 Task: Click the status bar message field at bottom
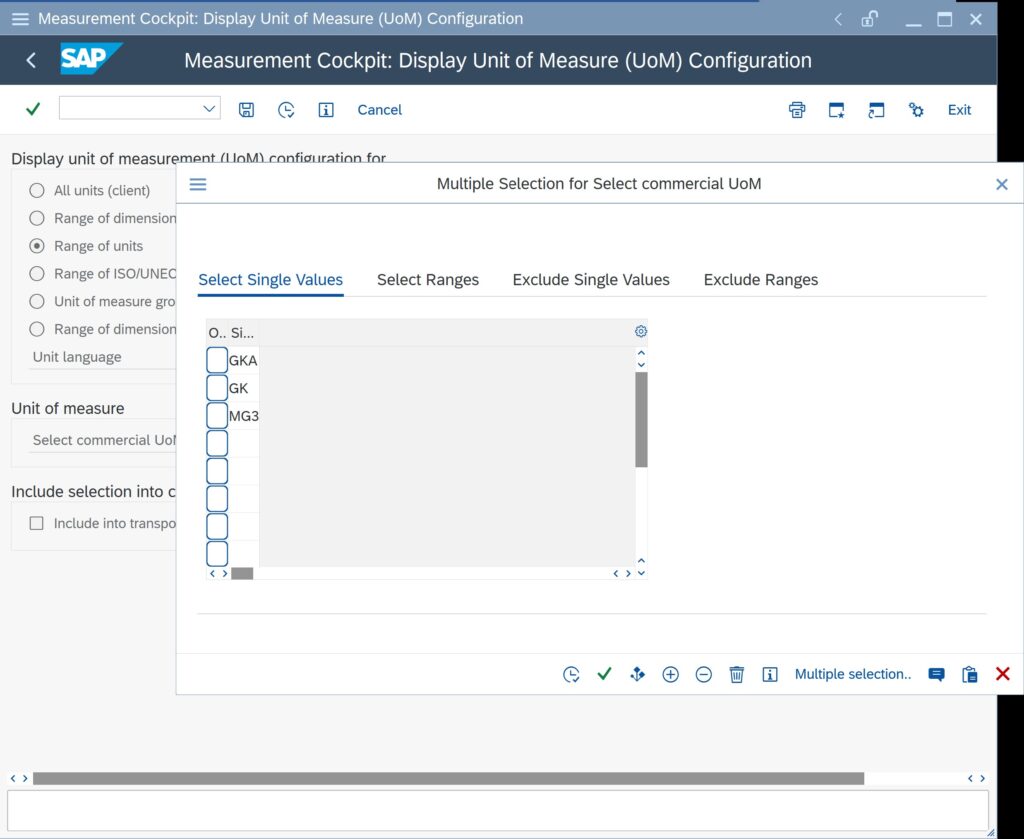click(498, 810)
